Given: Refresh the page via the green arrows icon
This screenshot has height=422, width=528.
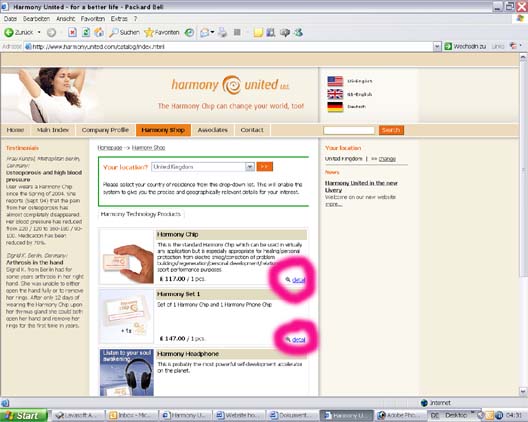Looking at the screenshot, I should (x=86, y=32).
